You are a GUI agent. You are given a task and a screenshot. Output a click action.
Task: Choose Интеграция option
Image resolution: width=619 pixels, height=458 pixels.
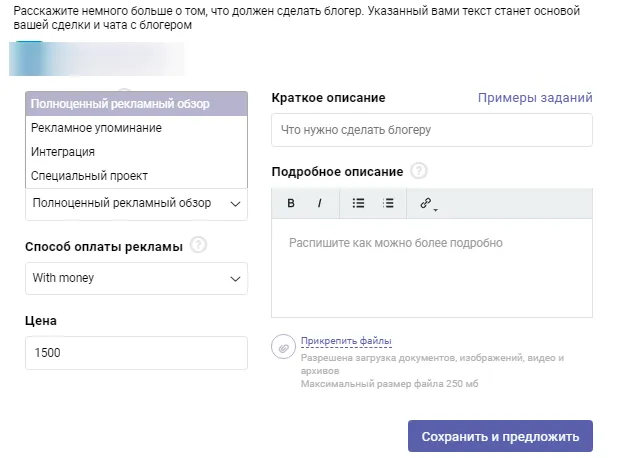(x=137, y=152)
